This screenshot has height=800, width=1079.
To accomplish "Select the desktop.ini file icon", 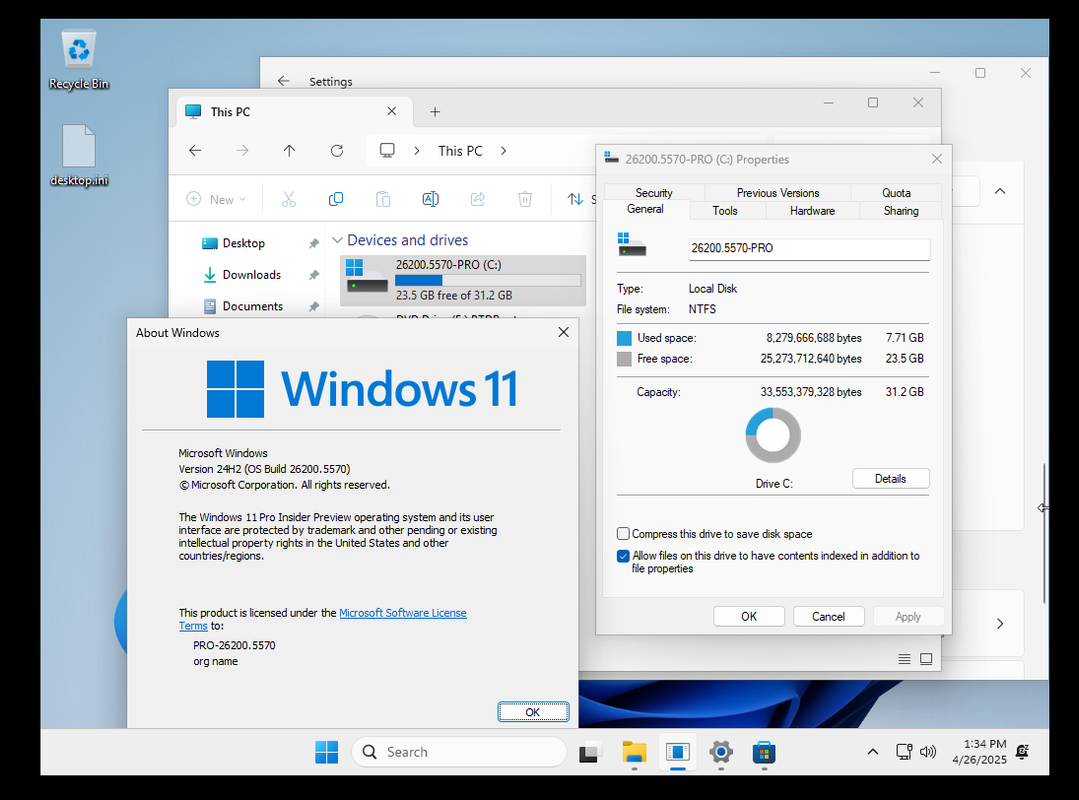I will point(78,155).
